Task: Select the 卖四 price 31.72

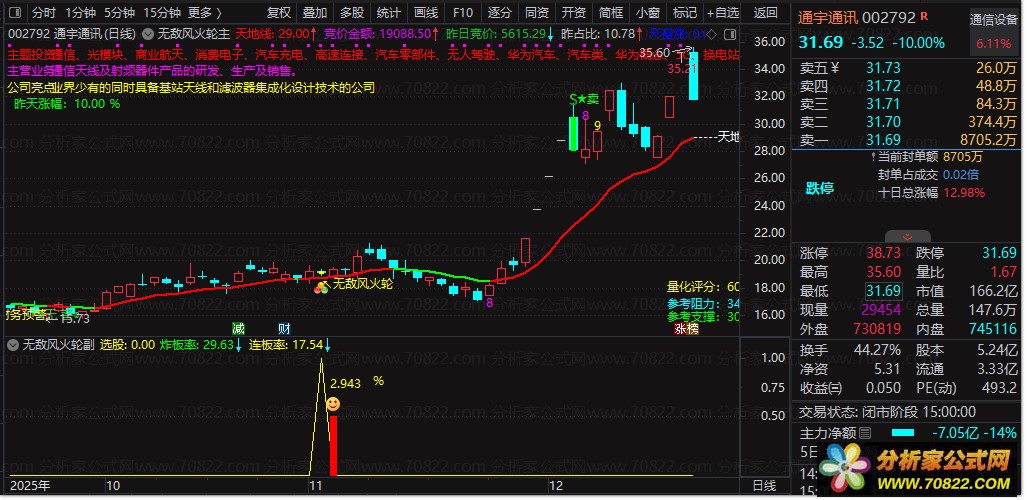Action: point(883,86)
